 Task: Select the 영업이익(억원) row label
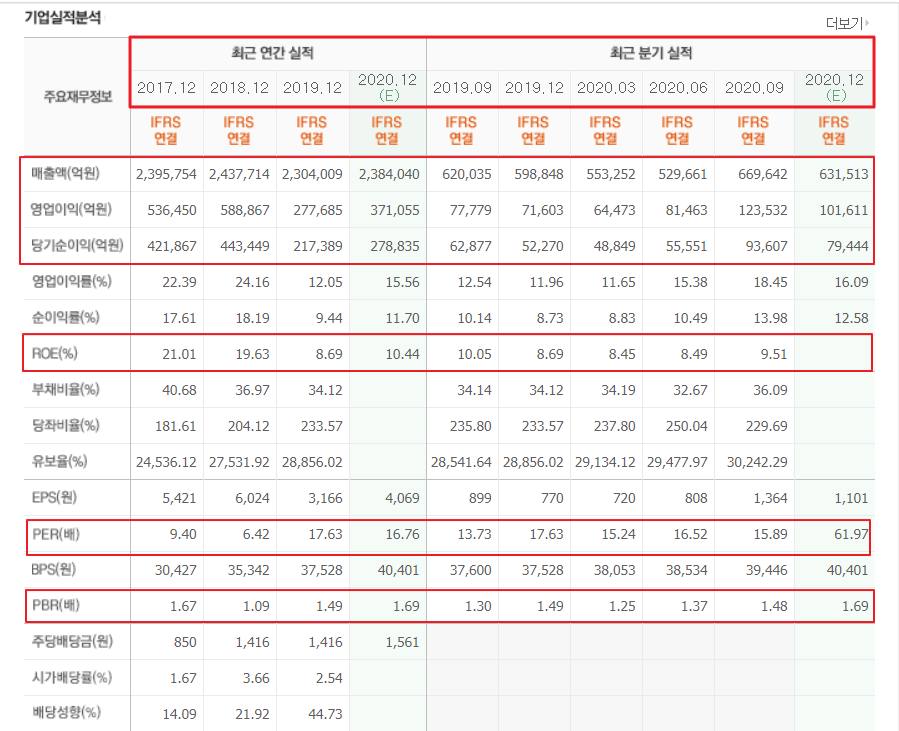(71, 209)
